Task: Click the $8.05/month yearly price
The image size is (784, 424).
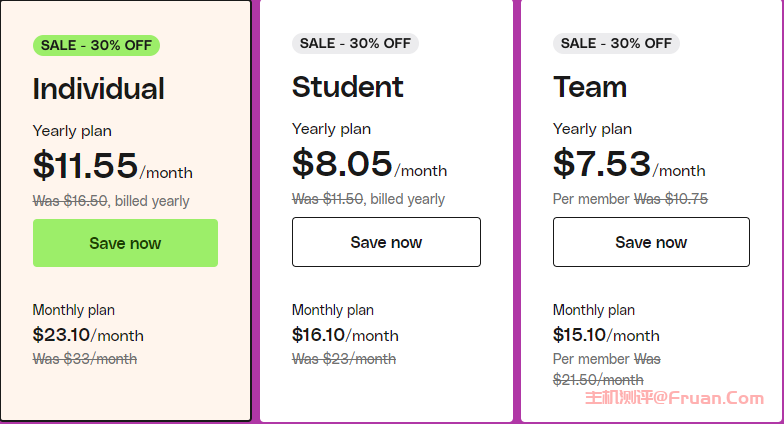Action: 370,164
